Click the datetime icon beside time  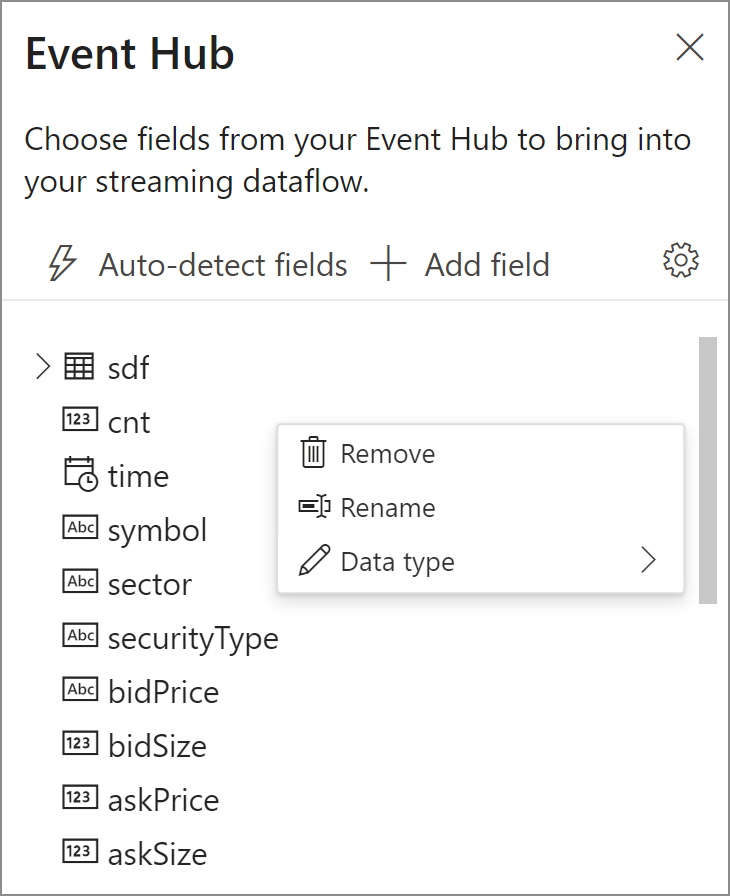point(78,475)
